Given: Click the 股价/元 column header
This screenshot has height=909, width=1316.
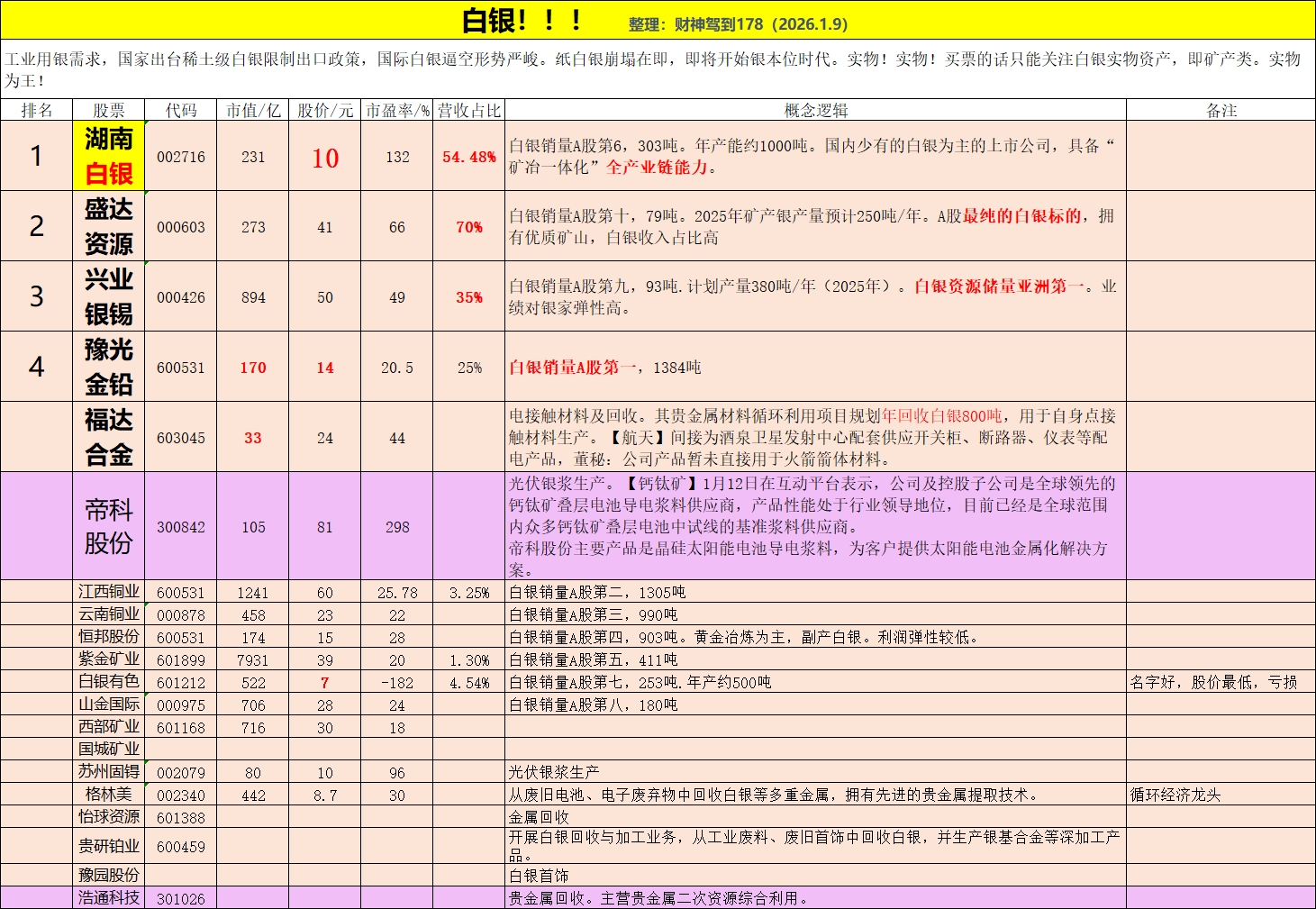Looking at the screenshot, I should click(x=325, y=110).
